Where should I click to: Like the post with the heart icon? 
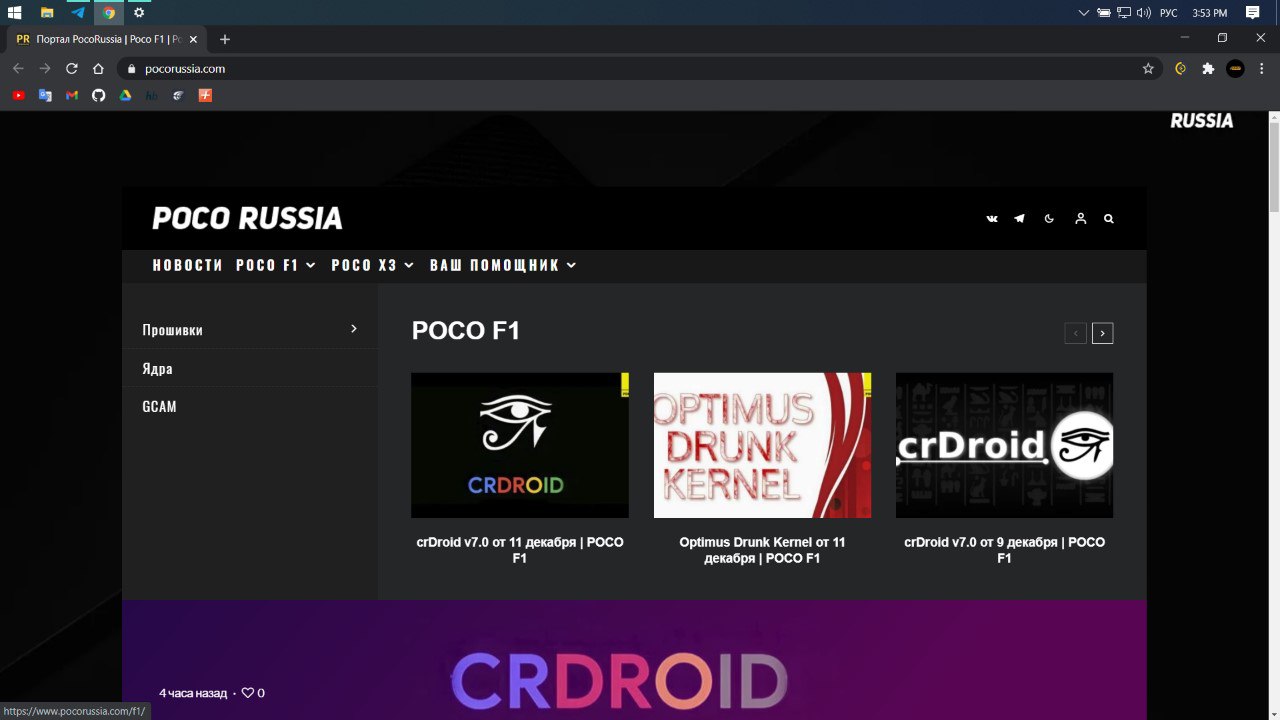248,692
